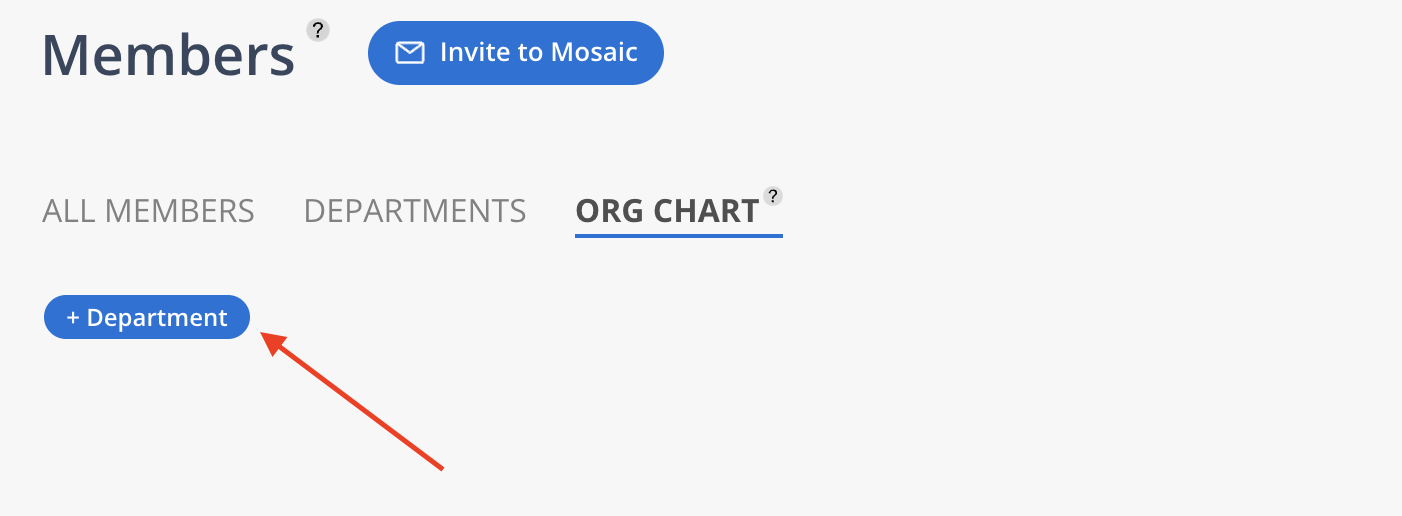This screenshot has width=1402, height=516.
Task: Invite new people to Mosaic
Action: point(515,53)
